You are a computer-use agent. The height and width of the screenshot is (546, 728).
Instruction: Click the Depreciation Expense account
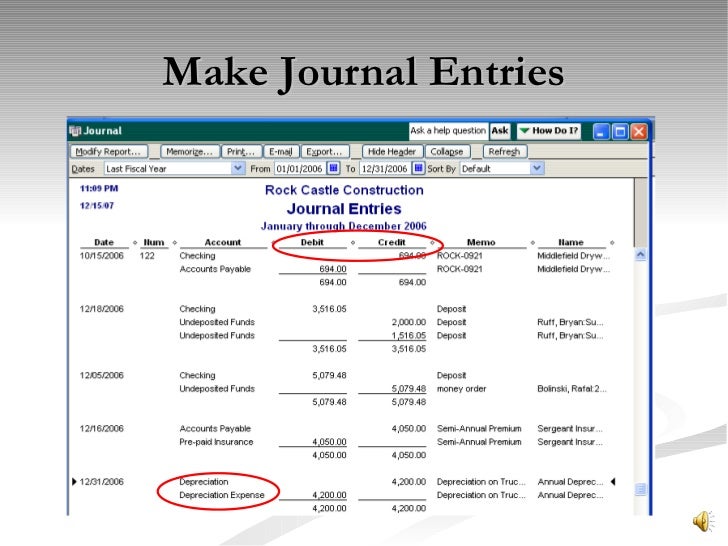coord(222,495)
